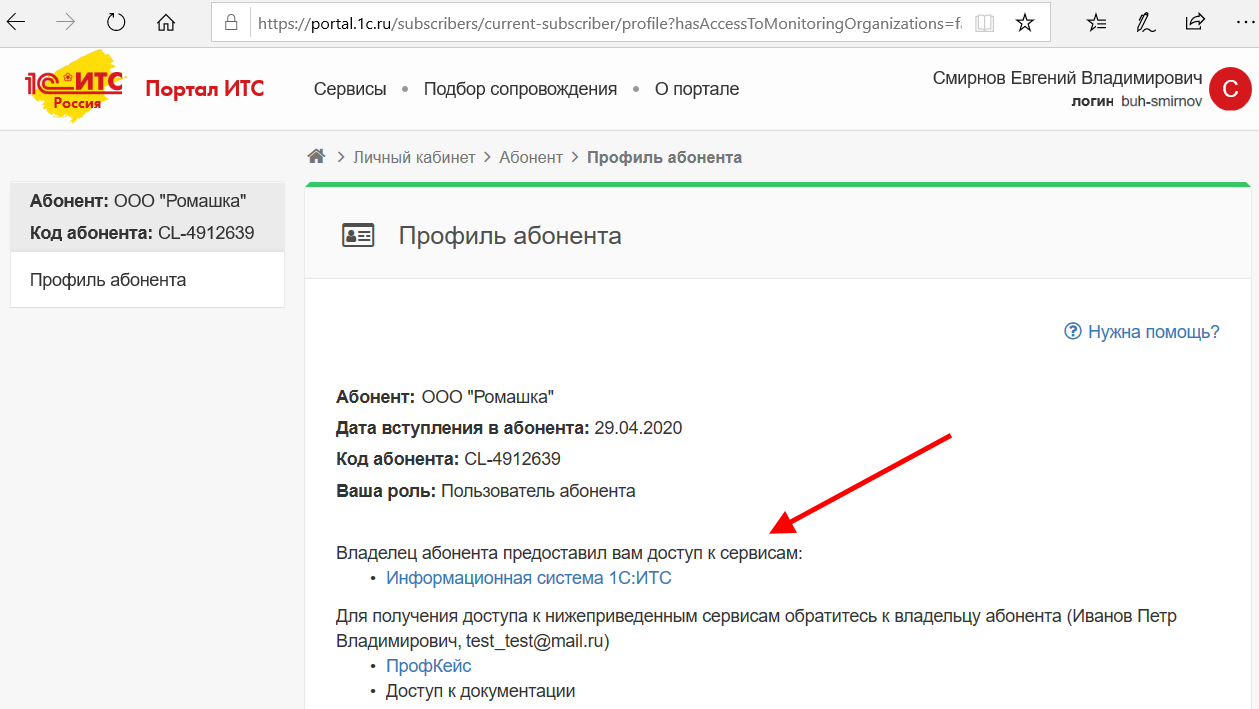
Task: Open О портале menu item
Action: pyautogui.click(x=697, y=89)
